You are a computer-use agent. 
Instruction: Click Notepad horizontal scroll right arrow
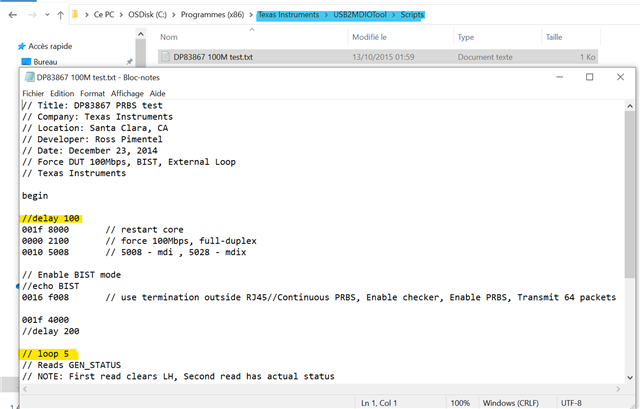(x=618, y=389)
